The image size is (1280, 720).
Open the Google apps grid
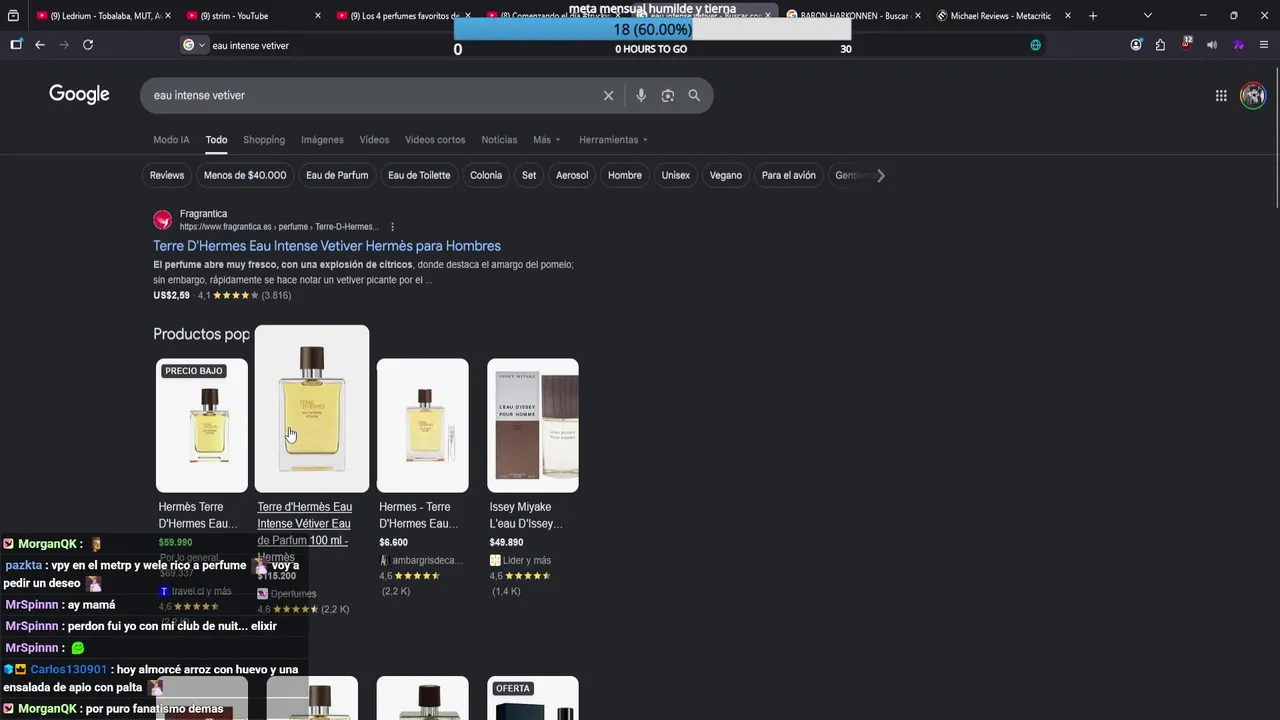tap(1221, 95)
